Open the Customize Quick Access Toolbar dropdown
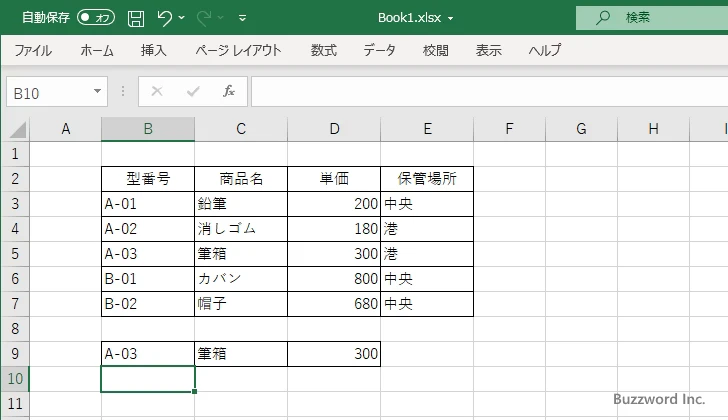The height and width of the screenshot is (420, 728). click(243, 18)
